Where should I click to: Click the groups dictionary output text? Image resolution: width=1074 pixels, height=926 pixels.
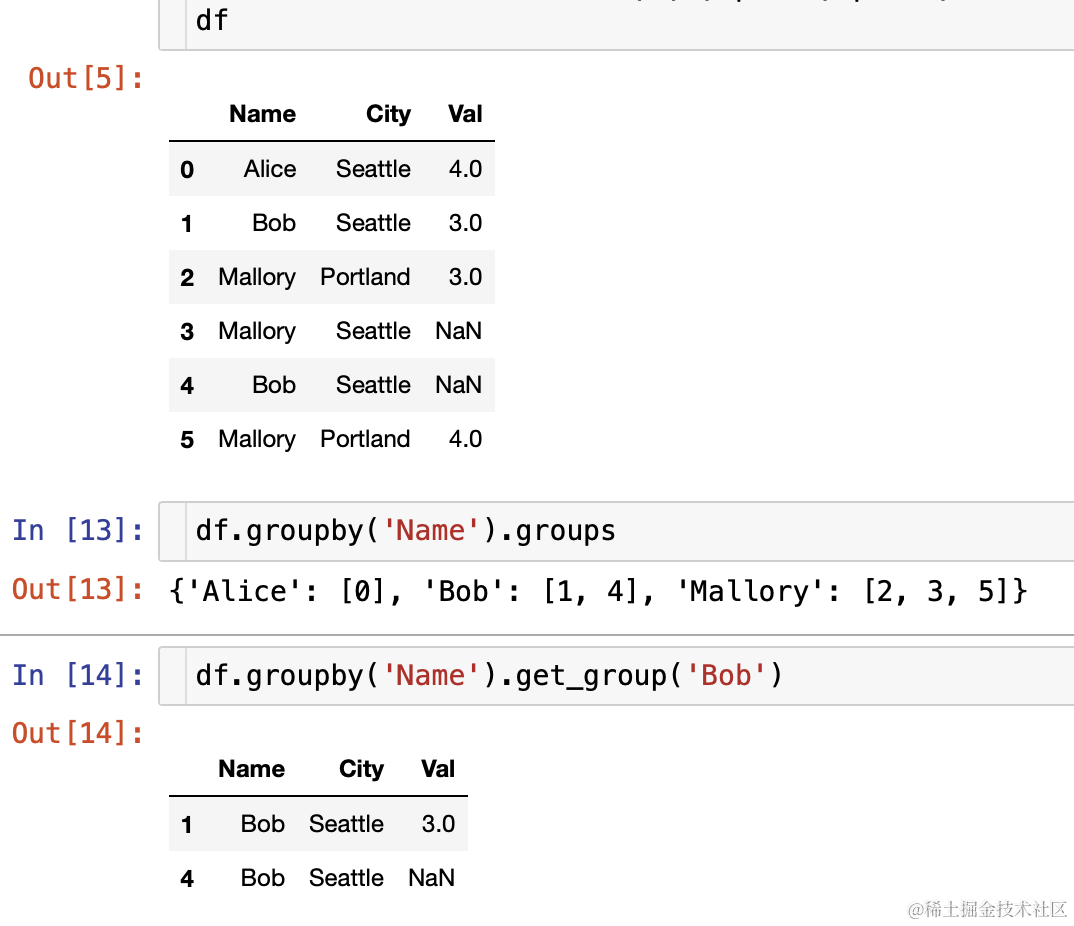[x=599, y=591]
